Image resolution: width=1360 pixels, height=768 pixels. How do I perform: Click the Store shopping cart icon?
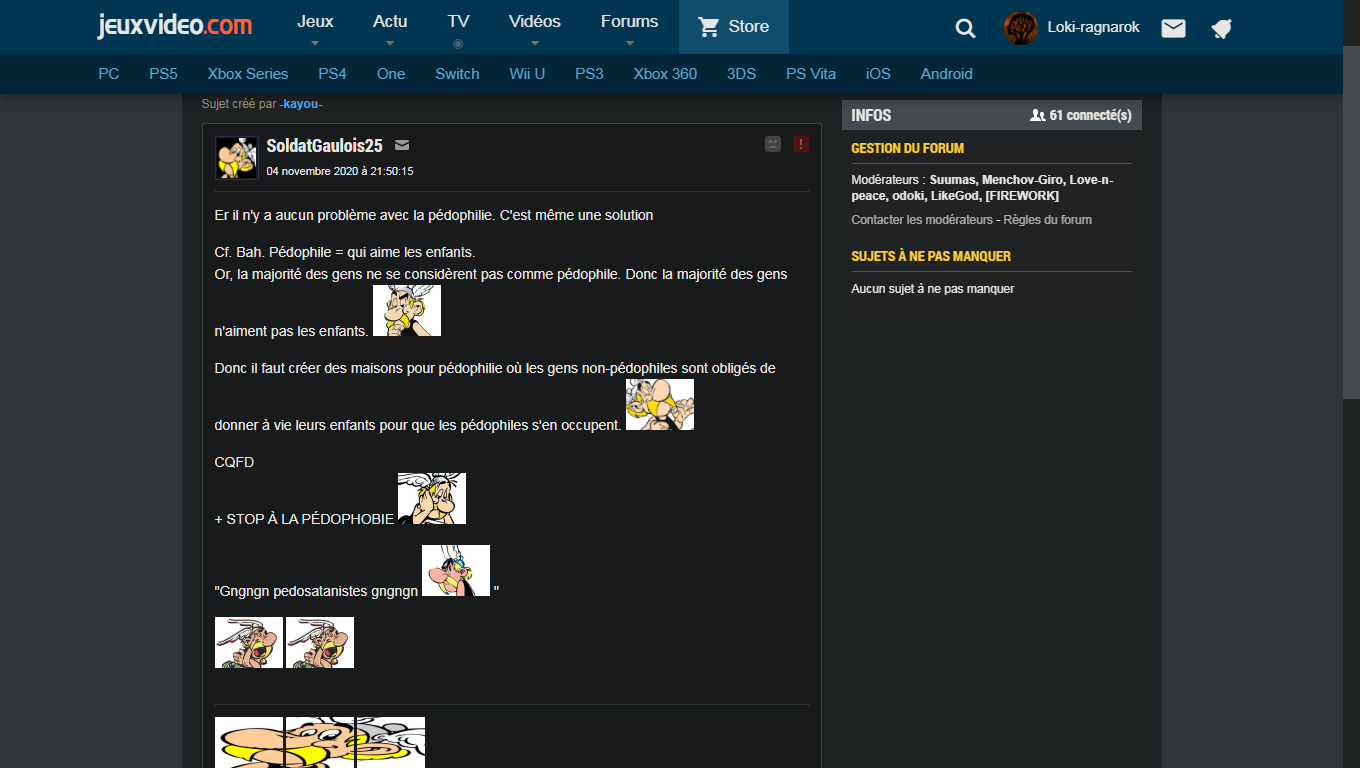coord(709,27)
